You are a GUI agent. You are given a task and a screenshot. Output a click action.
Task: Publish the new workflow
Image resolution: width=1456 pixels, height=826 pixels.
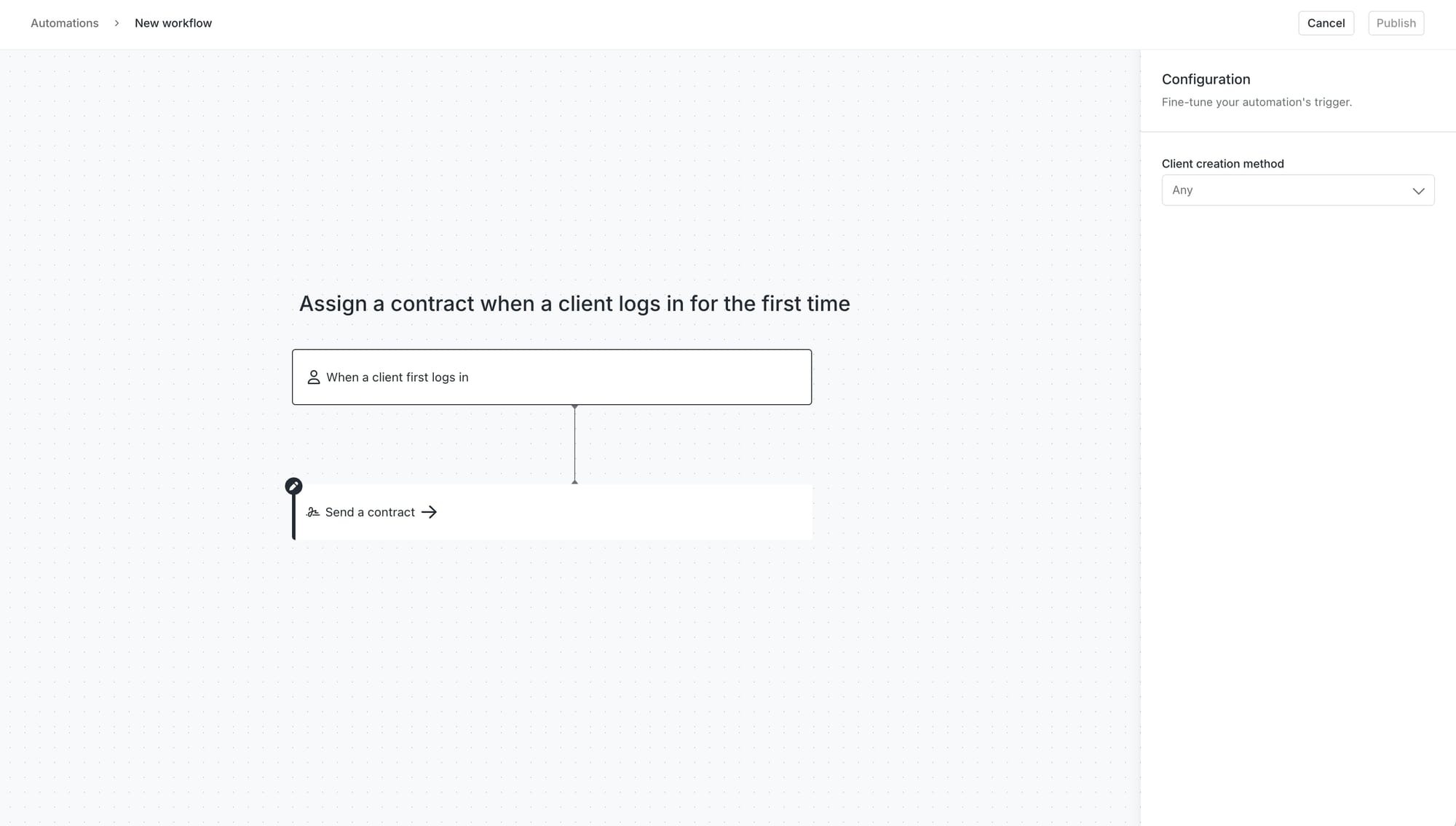coord(1396,23)
